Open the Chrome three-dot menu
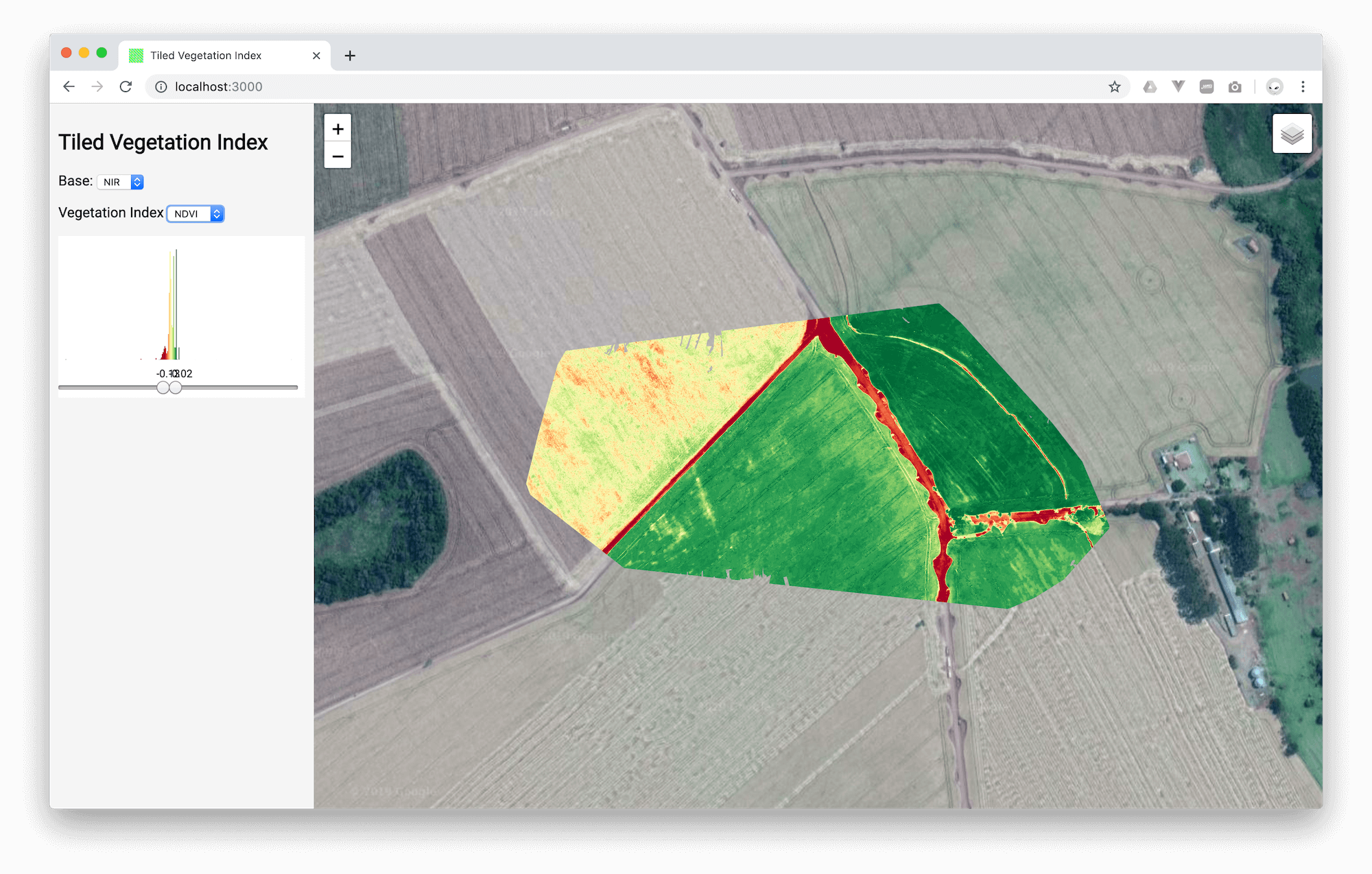This screenshot has height=874, width=1372. tap(1303, 86)
